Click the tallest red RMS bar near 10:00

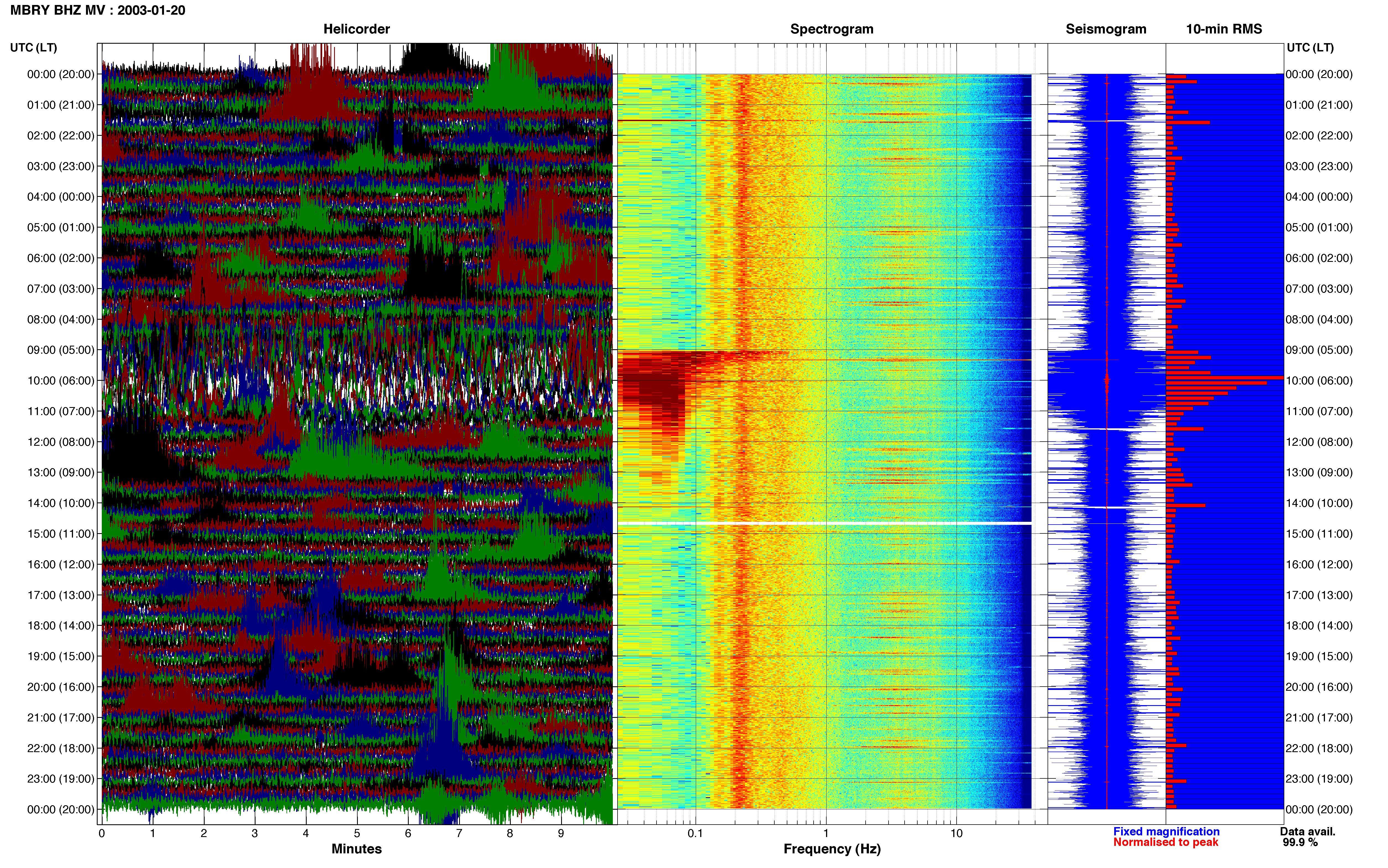(x=1224, y=378)
